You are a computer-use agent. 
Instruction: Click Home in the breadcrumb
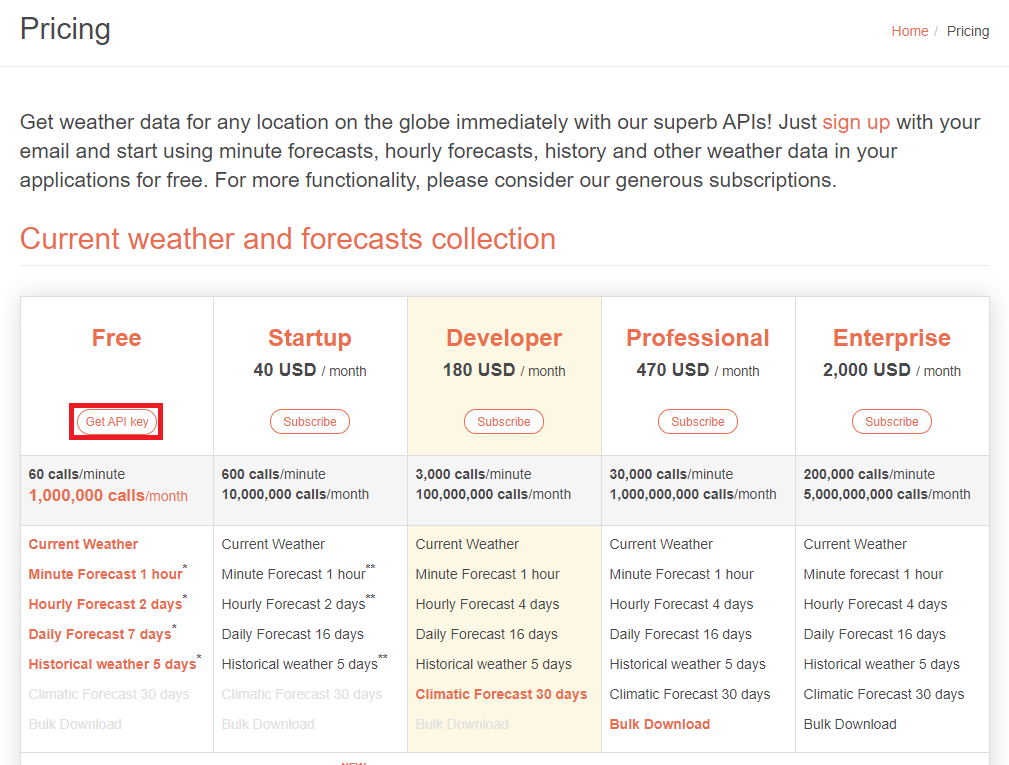coord(909,31)
